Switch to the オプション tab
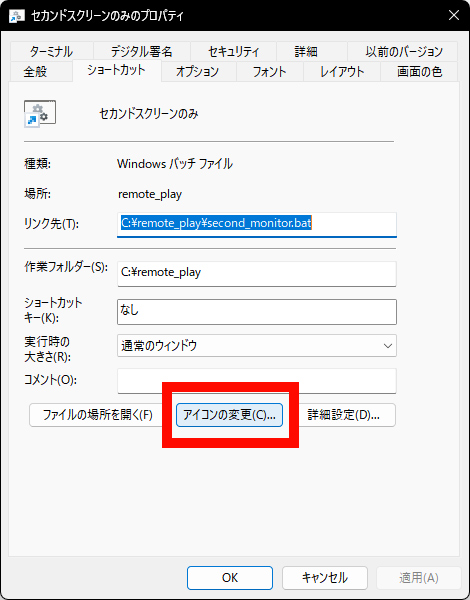Screen dimensions: 470x600 click(x=197, y=72)
